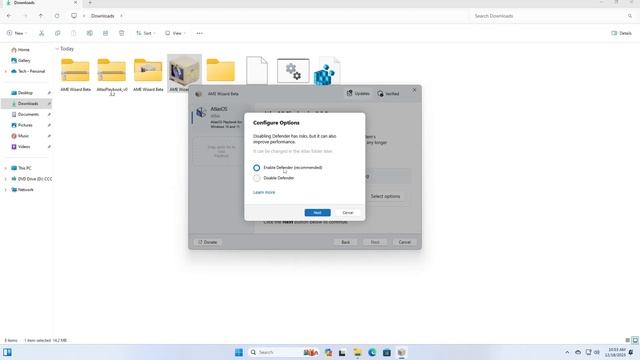Viewport: 640px width, 360px height.
Task: Cancel the Configure Options dialog
Action: tap(348, 213)
